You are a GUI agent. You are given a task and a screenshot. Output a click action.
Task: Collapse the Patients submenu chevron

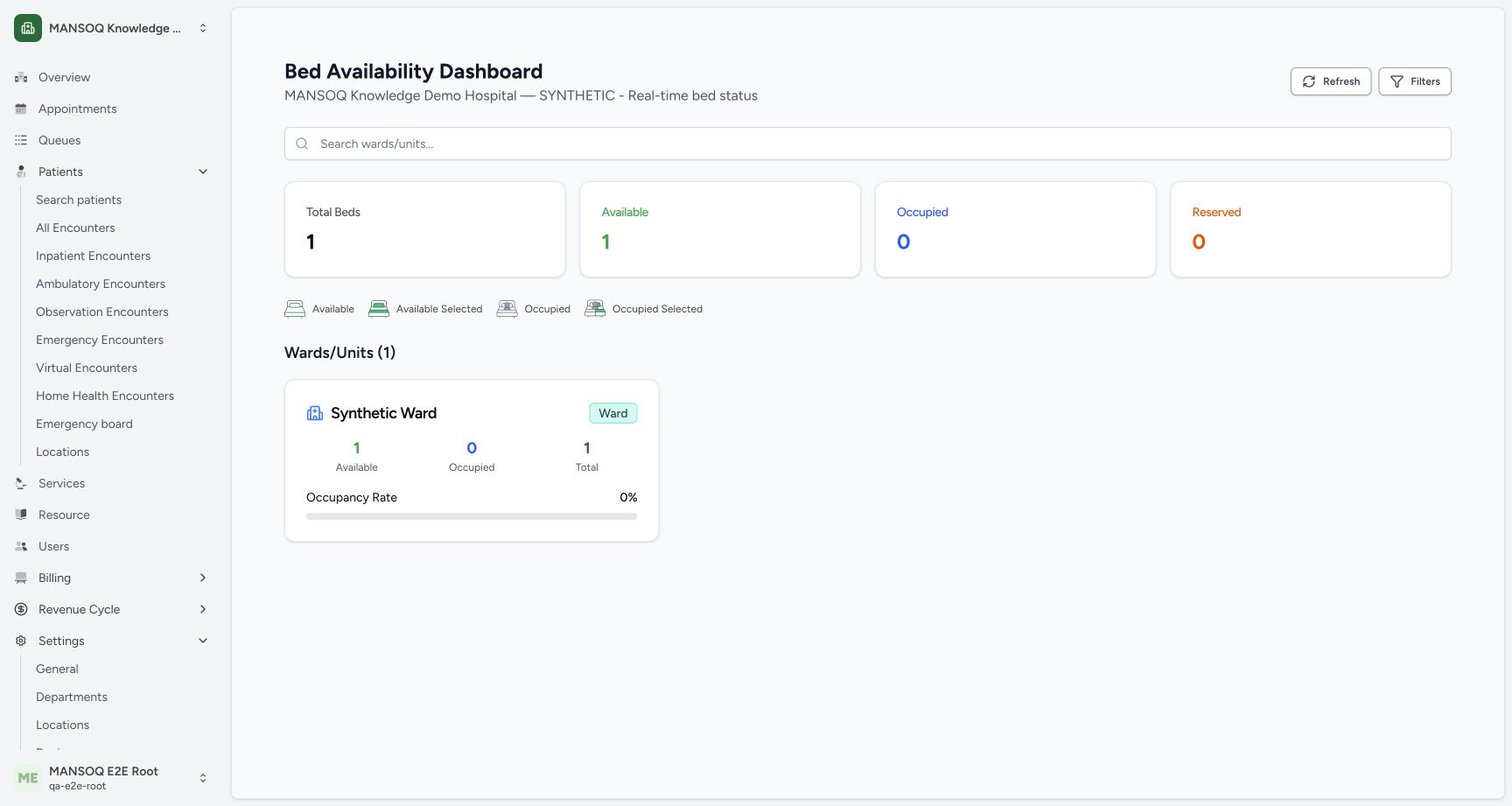pyautogui.click(x=203, y=172)
